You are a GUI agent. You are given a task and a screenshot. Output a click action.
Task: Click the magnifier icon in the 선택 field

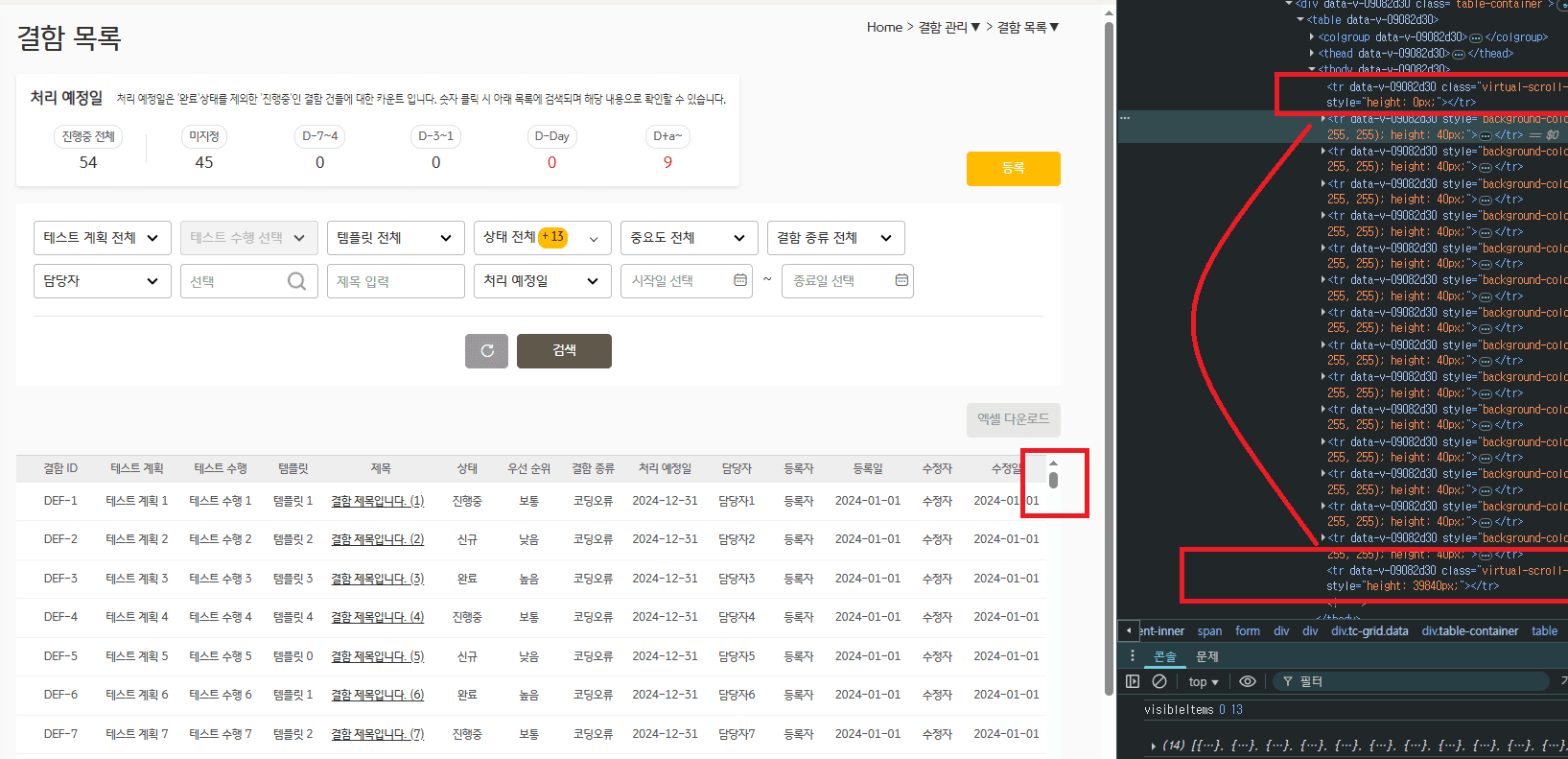click(x=296, y=281)
